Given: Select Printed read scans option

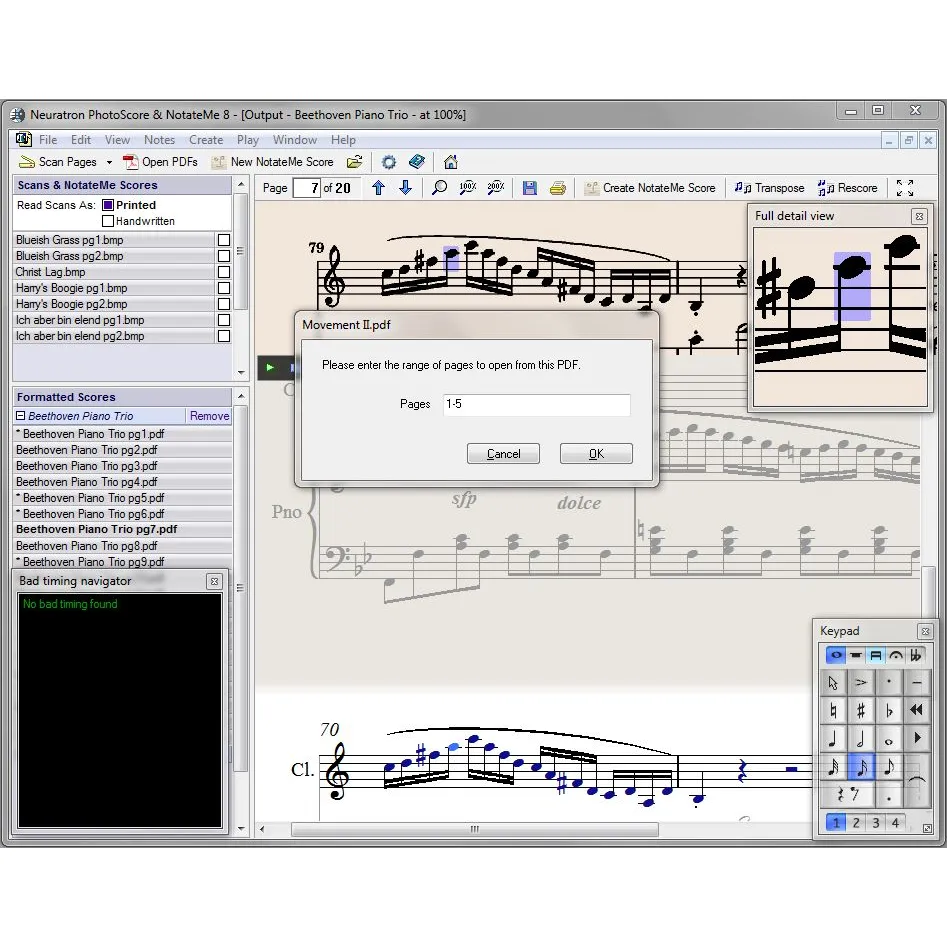Looking at the screenshot, I should 108,205.
